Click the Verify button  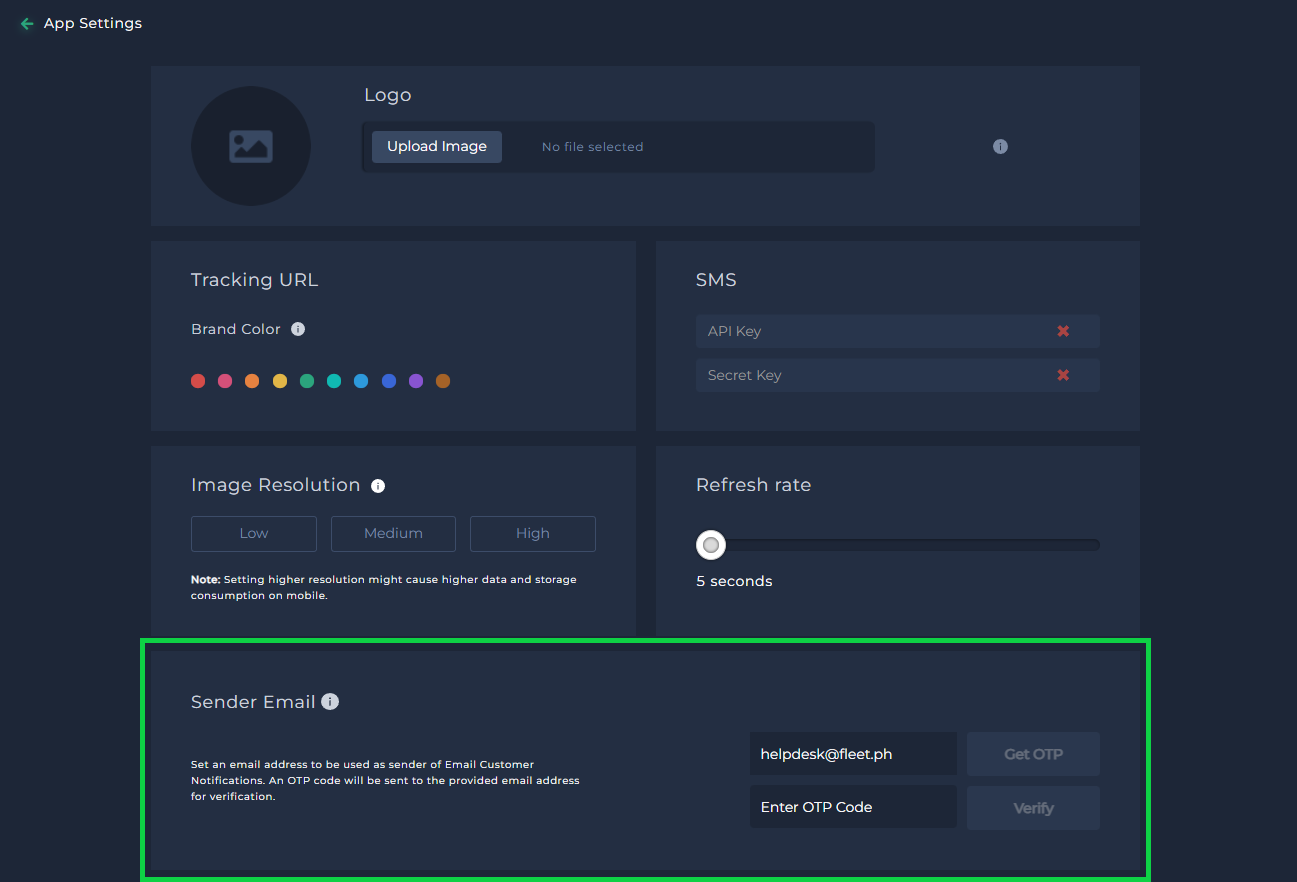pos(1033,808)
